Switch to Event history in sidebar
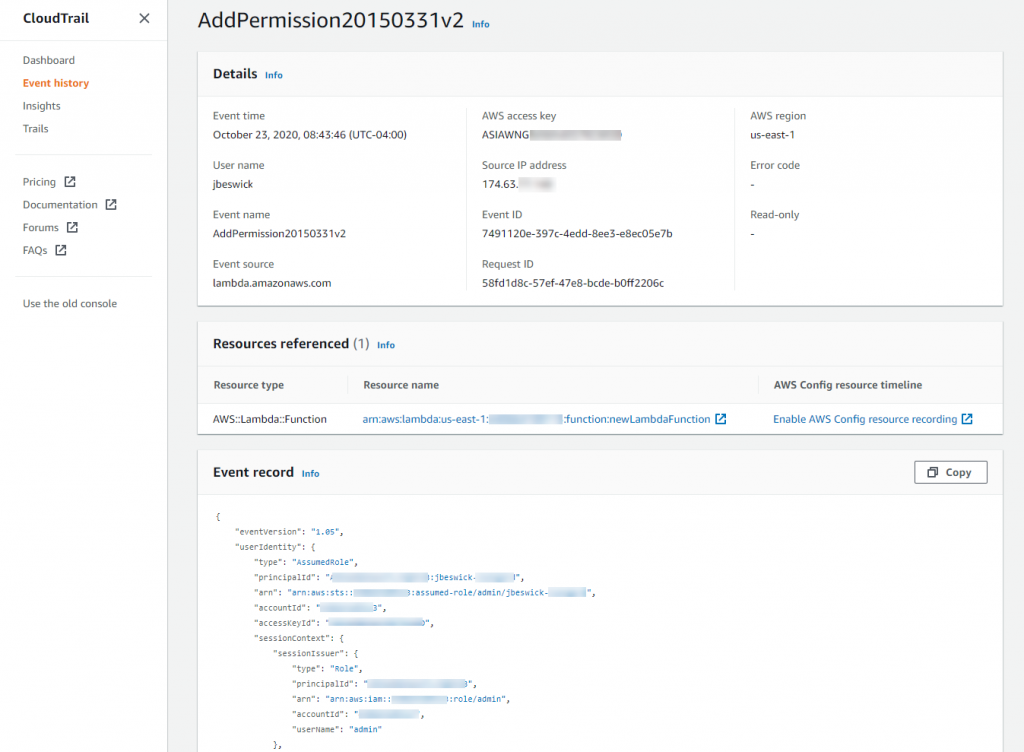Image resolution: width=1024 pixels, height=752 pixels. point(55,82)
